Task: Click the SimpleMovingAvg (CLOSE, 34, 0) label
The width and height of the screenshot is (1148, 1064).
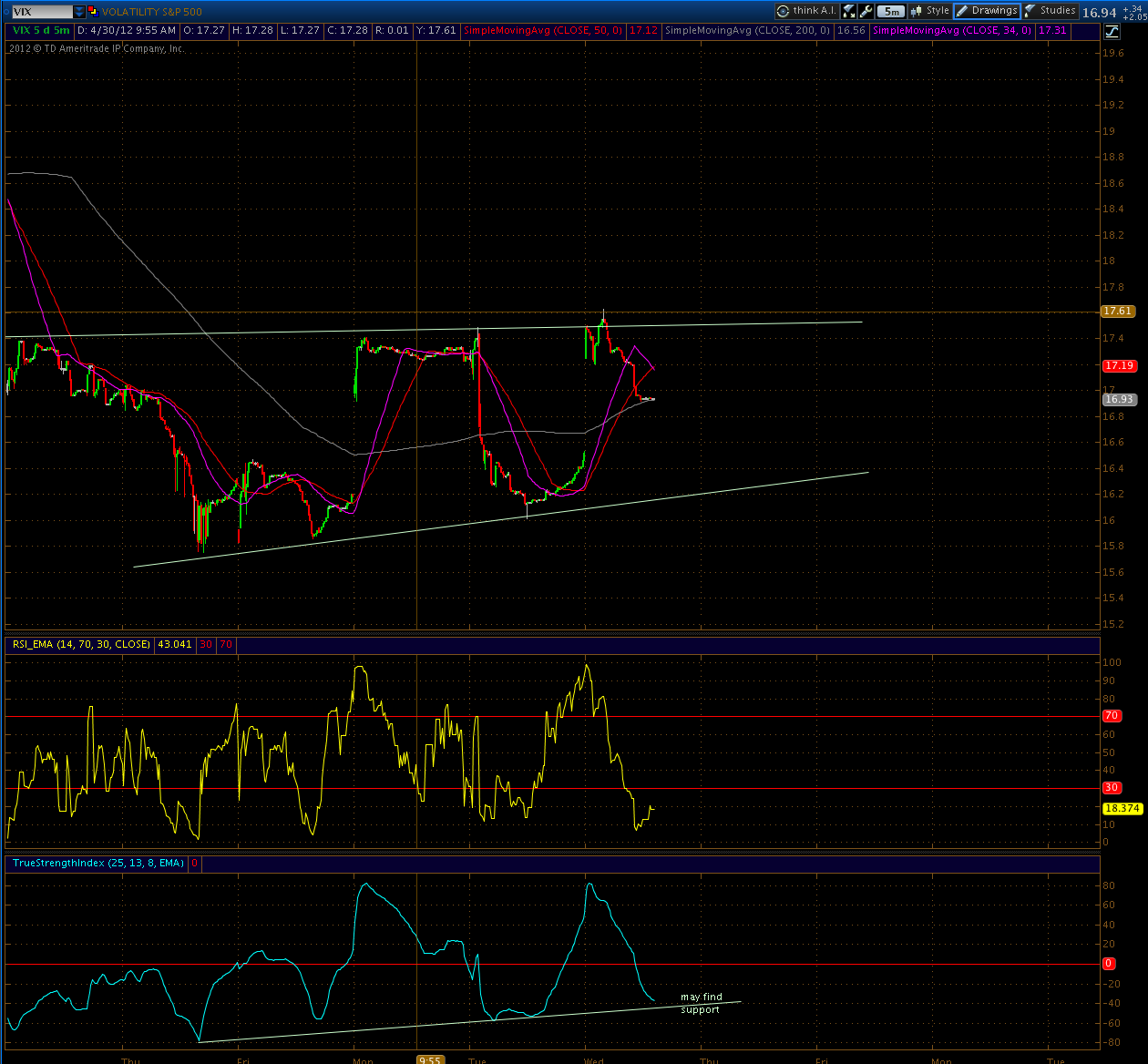Action: pyautogui.click(x=952, y=30)
